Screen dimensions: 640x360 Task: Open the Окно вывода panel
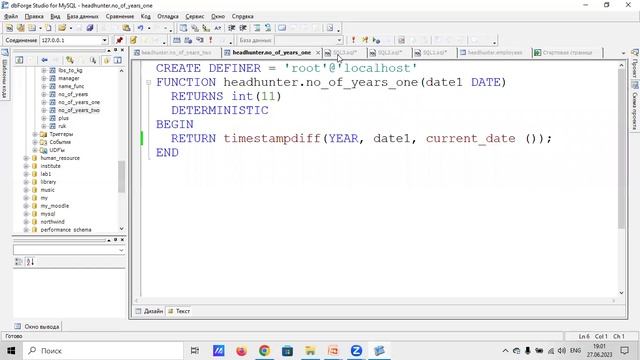[37, 327]
